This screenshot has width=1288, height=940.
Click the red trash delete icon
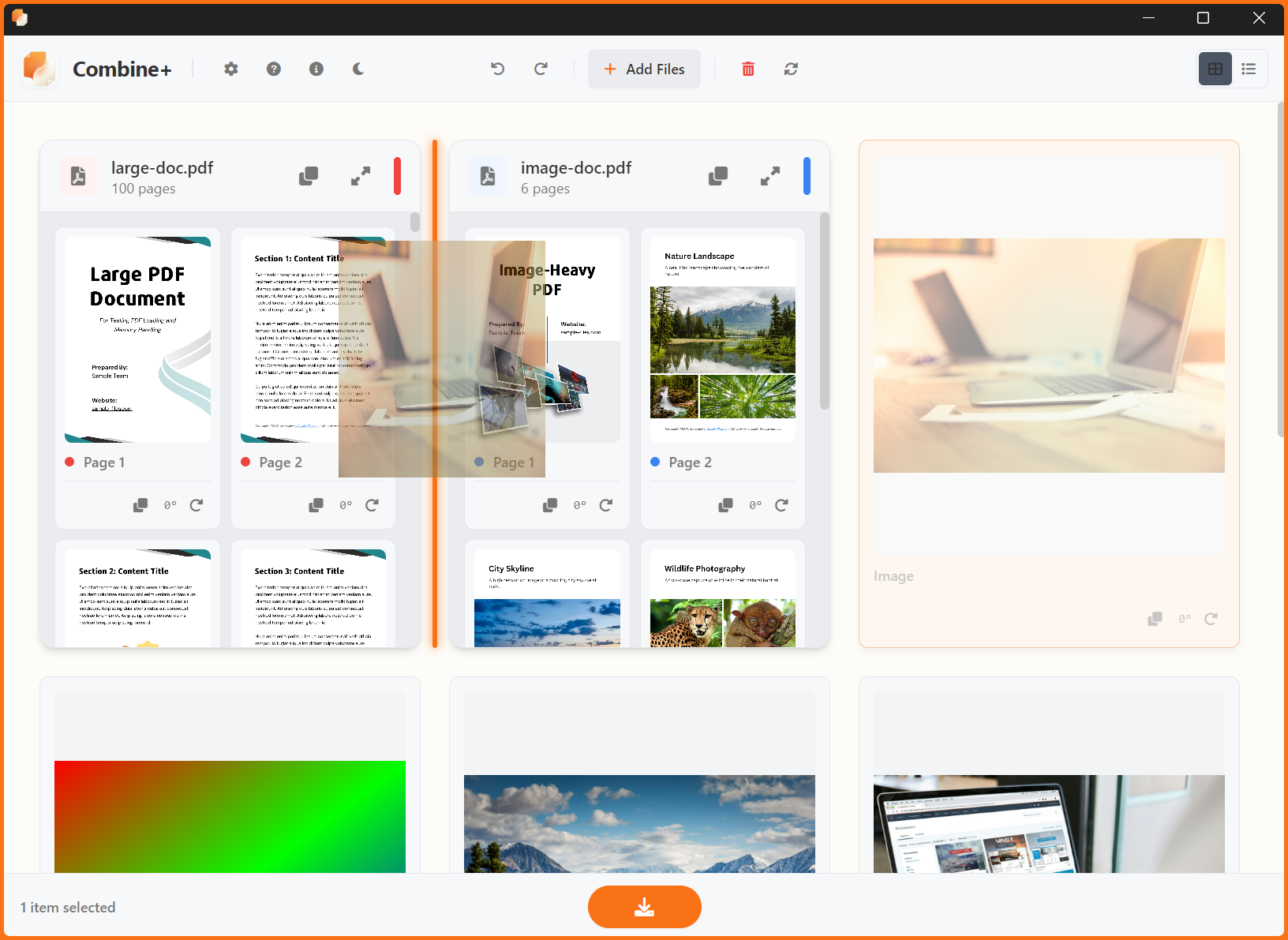tap(747, 69)
